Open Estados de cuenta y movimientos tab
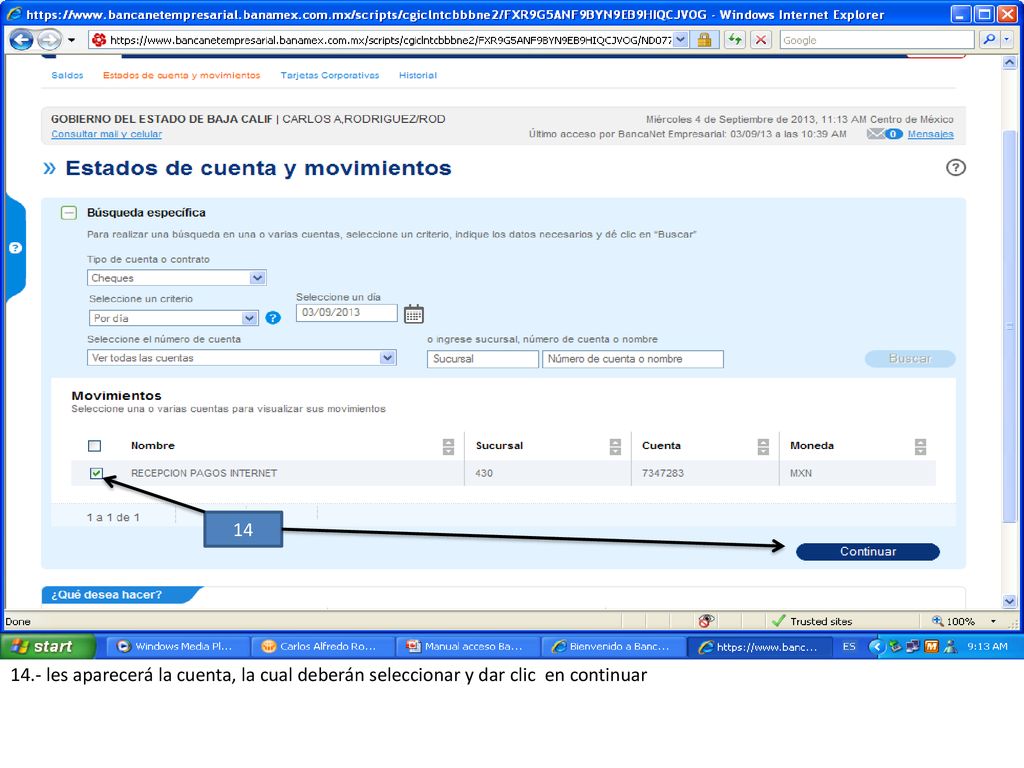This screenshot has width=1024, height=768. pyautogui.click(x=182, y=75)
